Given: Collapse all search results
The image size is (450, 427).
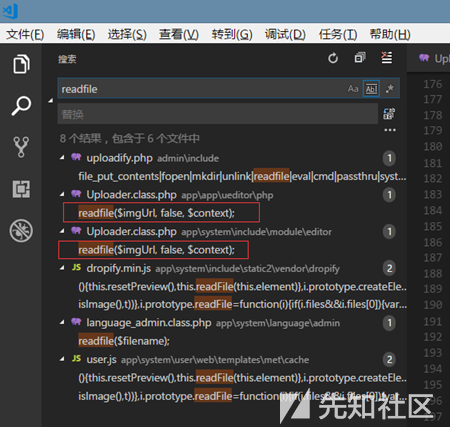Looking at the screenshot, I should (x=360, y=58).
